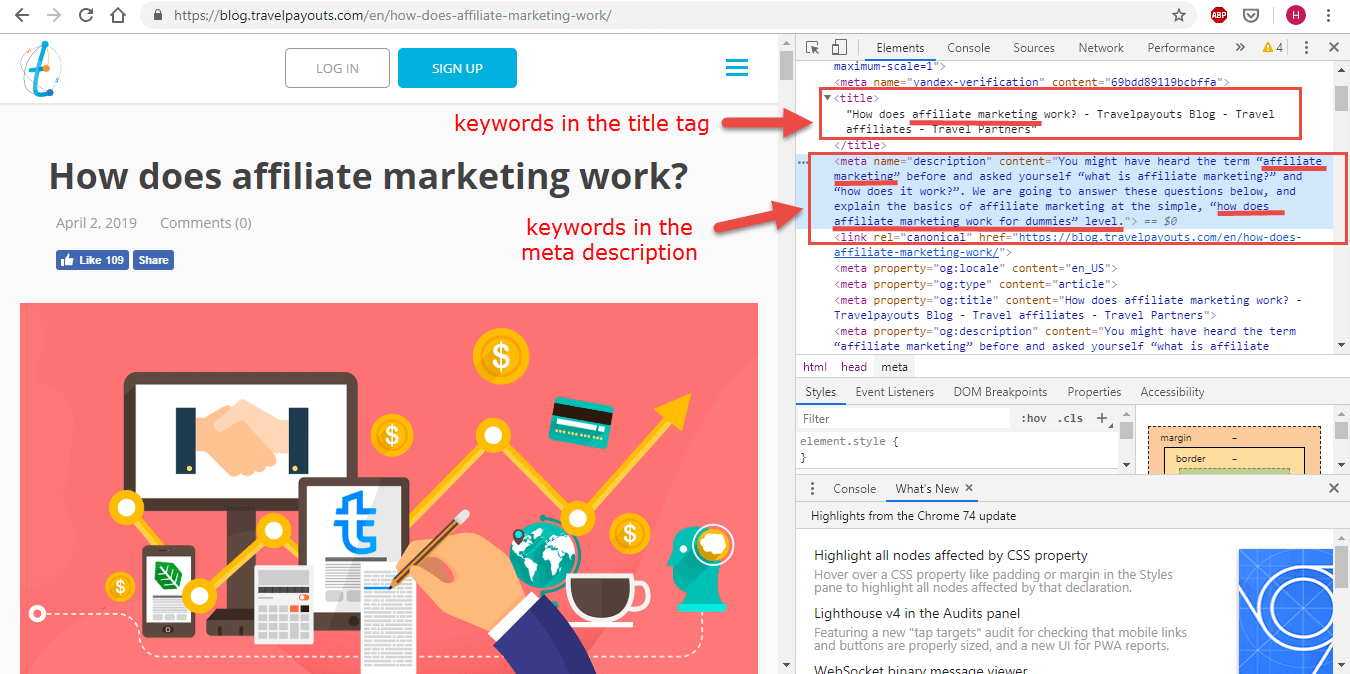Viewport: 1350px width, 674px height.
Task: Collapse the title tag node
Action: point(827,98)
